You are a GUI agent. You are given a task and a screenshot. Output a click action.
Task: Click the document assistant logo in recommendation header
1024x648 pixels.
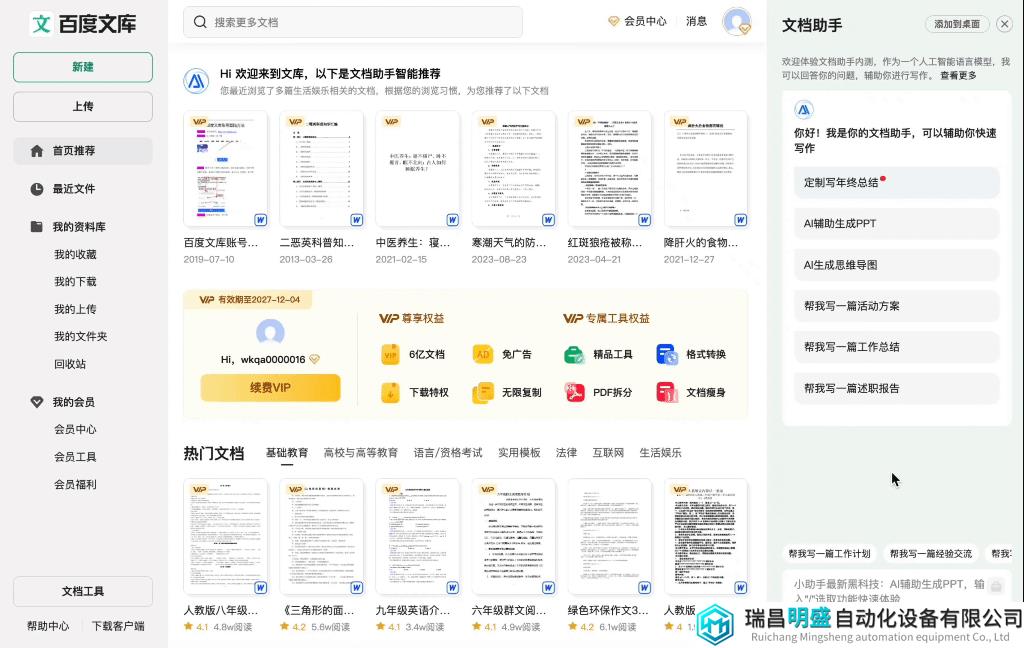pos(196,82)
